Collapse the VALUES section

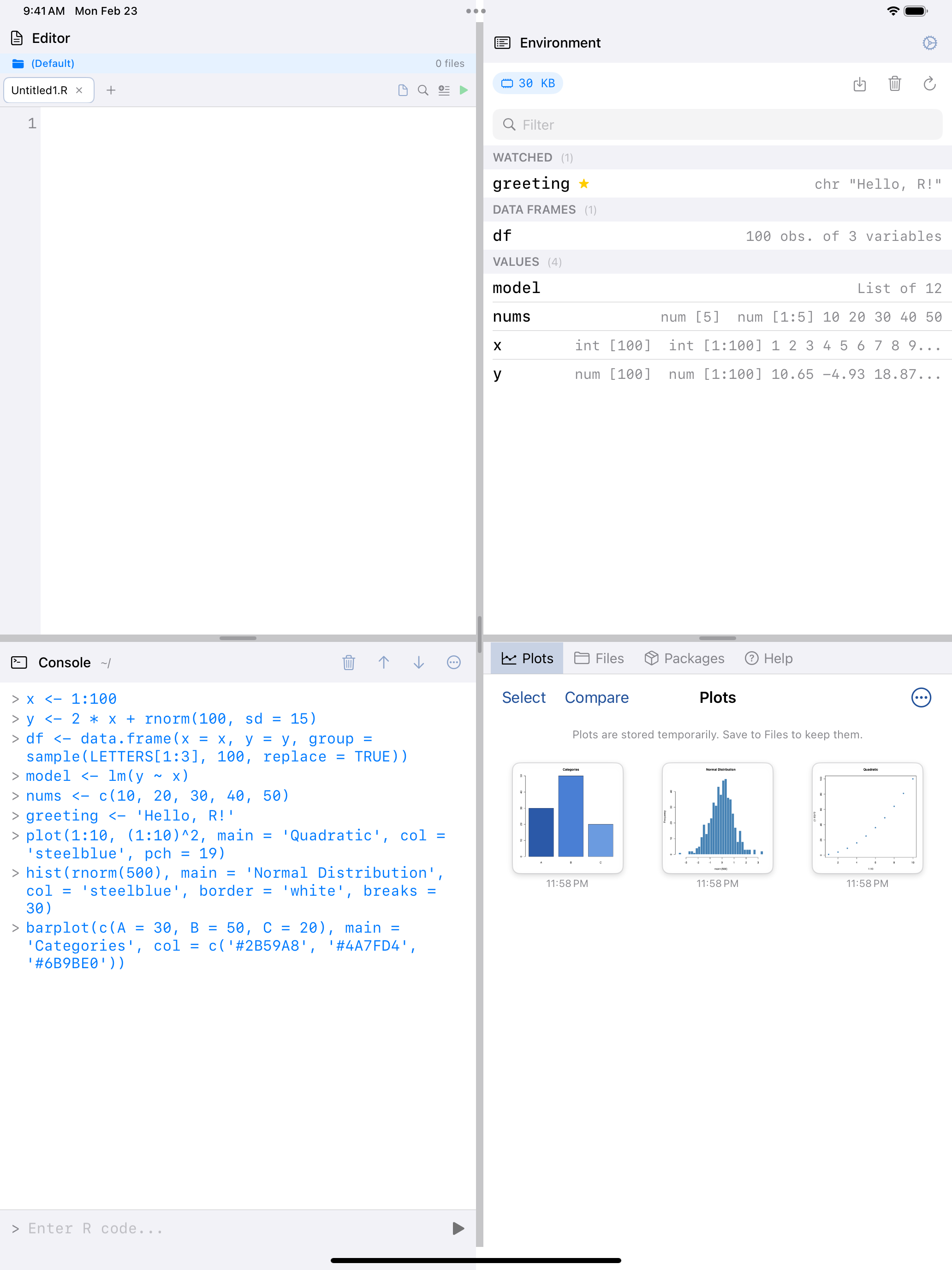(516, 262)
